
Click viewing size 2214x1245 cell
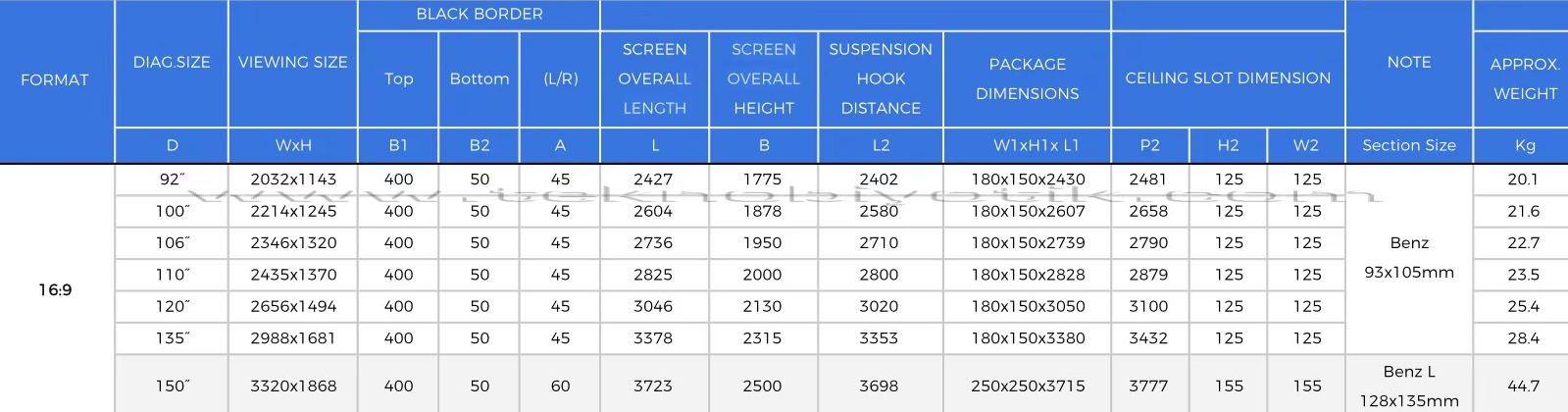tap(293, 211)
